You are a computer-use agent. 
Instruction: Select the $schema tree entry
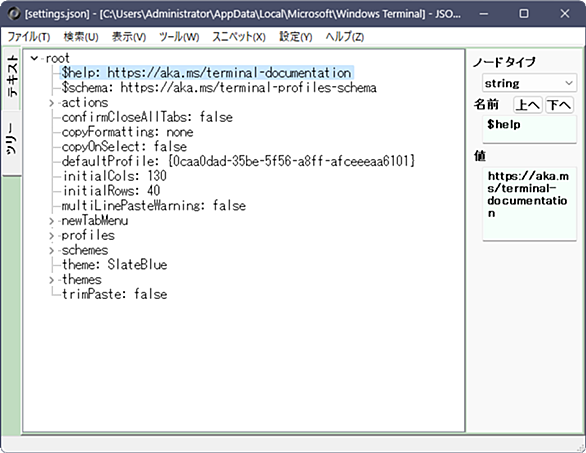[x=219, y=88]
